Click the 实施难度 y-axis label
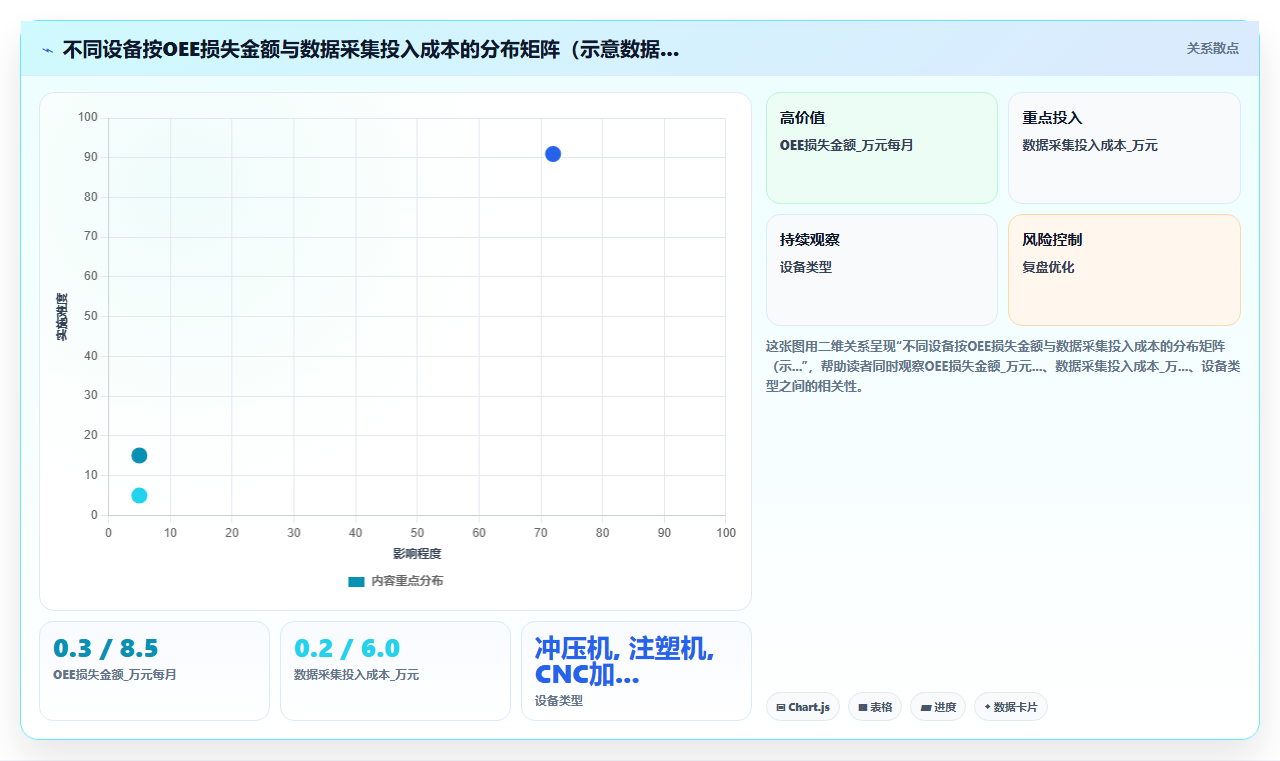 61,316
